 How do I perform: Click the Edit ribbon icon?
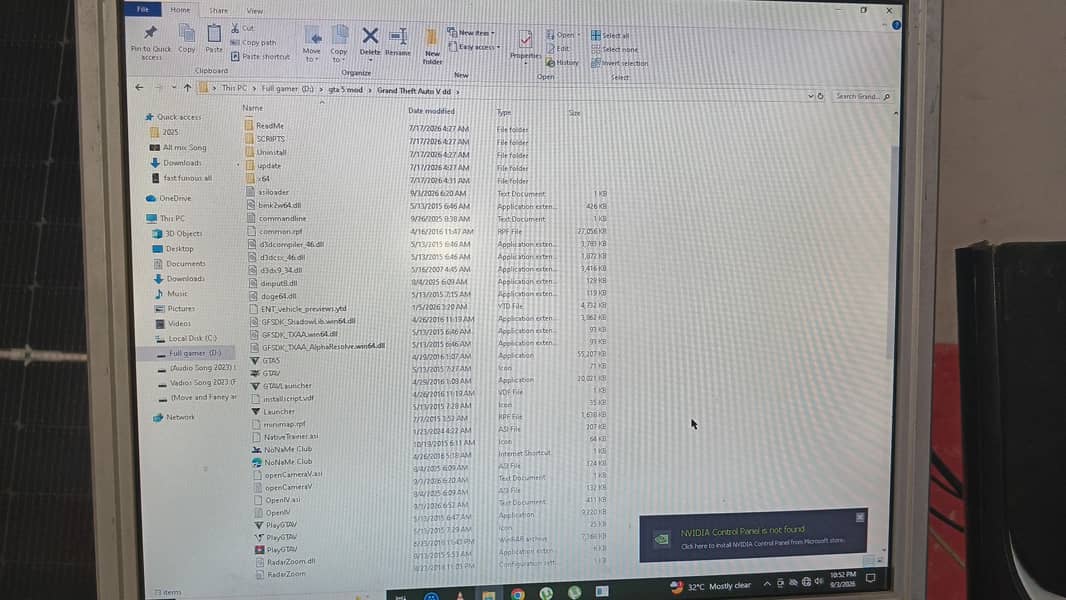(x=558, y=49)
